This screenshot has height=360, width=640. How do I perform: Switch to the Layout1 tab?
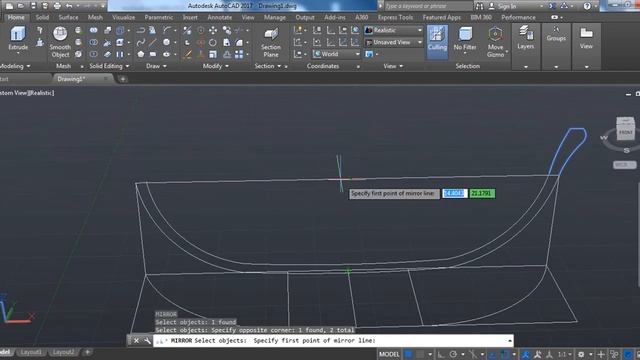pos(31,352)
